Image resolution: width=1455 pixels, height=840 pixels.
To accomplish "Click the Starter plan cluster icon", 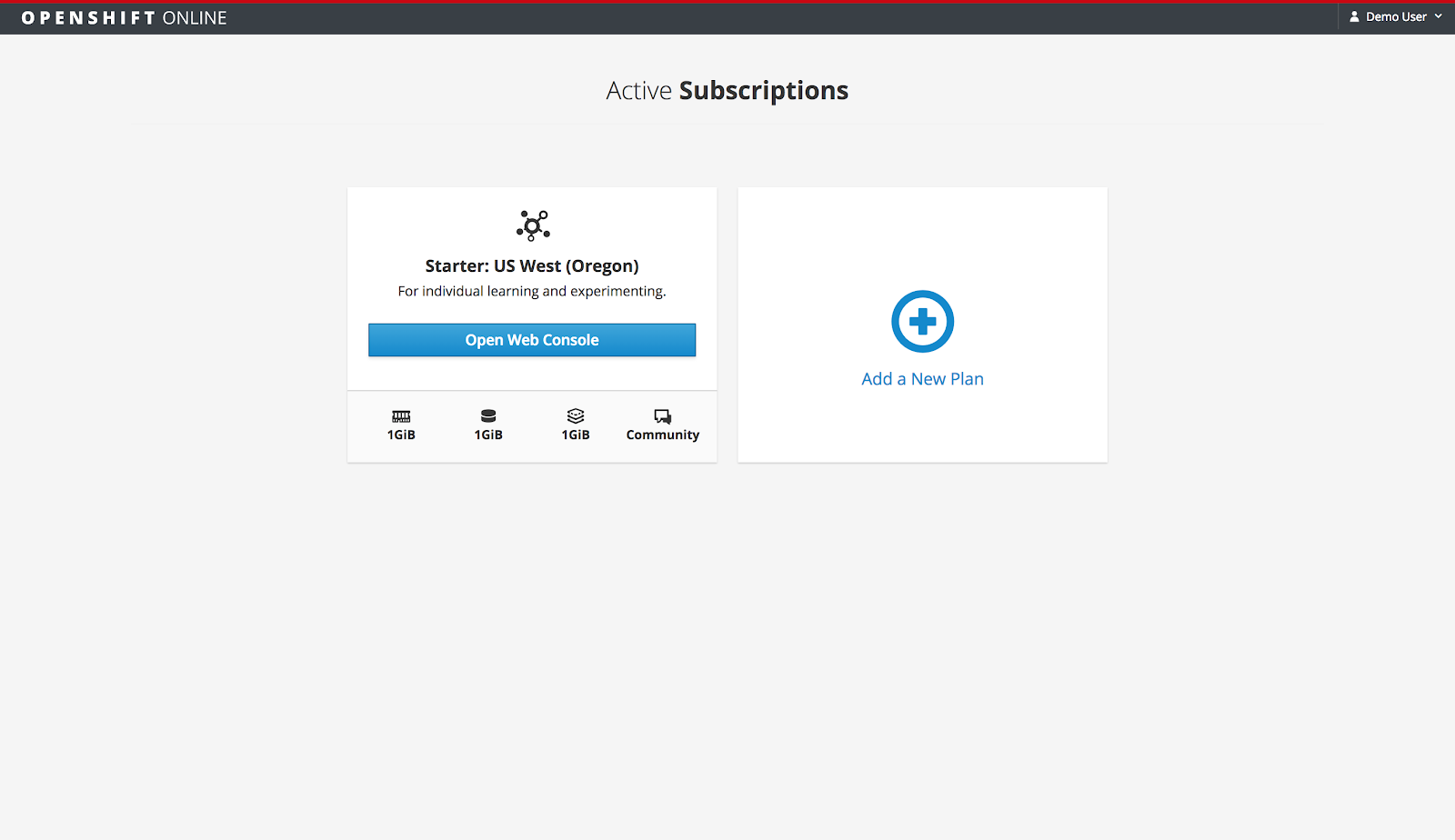I will point(533,225).
